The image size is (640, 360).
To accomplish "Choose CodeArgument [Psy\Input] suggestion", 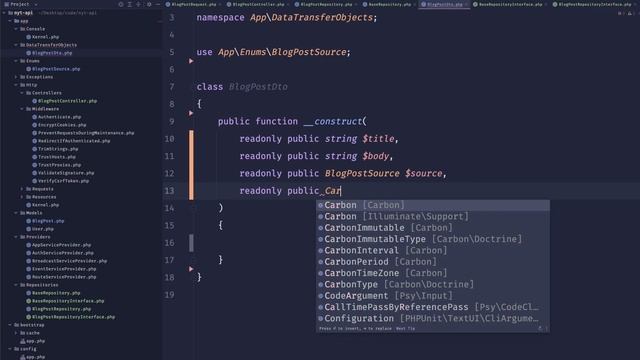I will pos(433,296).
